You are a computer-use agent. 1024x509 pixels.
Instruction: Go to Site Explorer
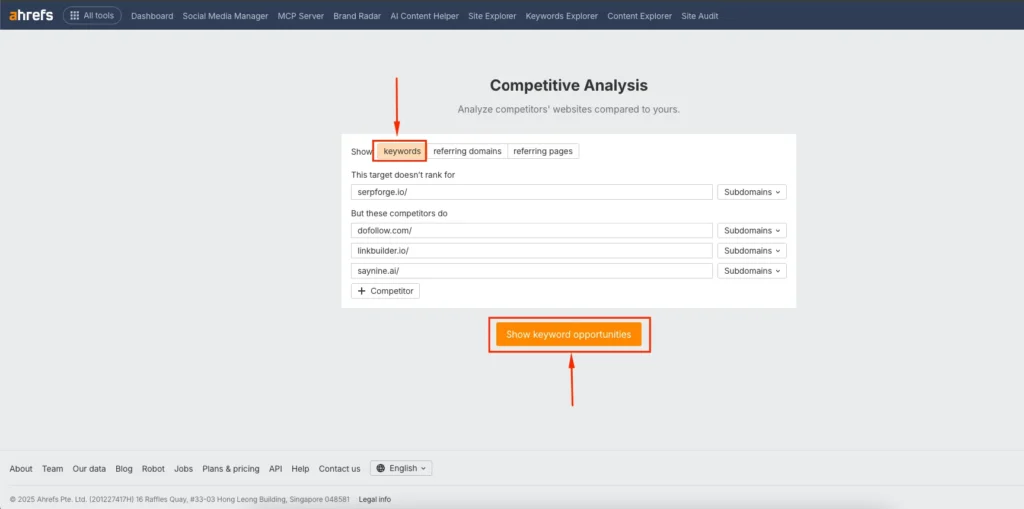[x=492, y=16]
